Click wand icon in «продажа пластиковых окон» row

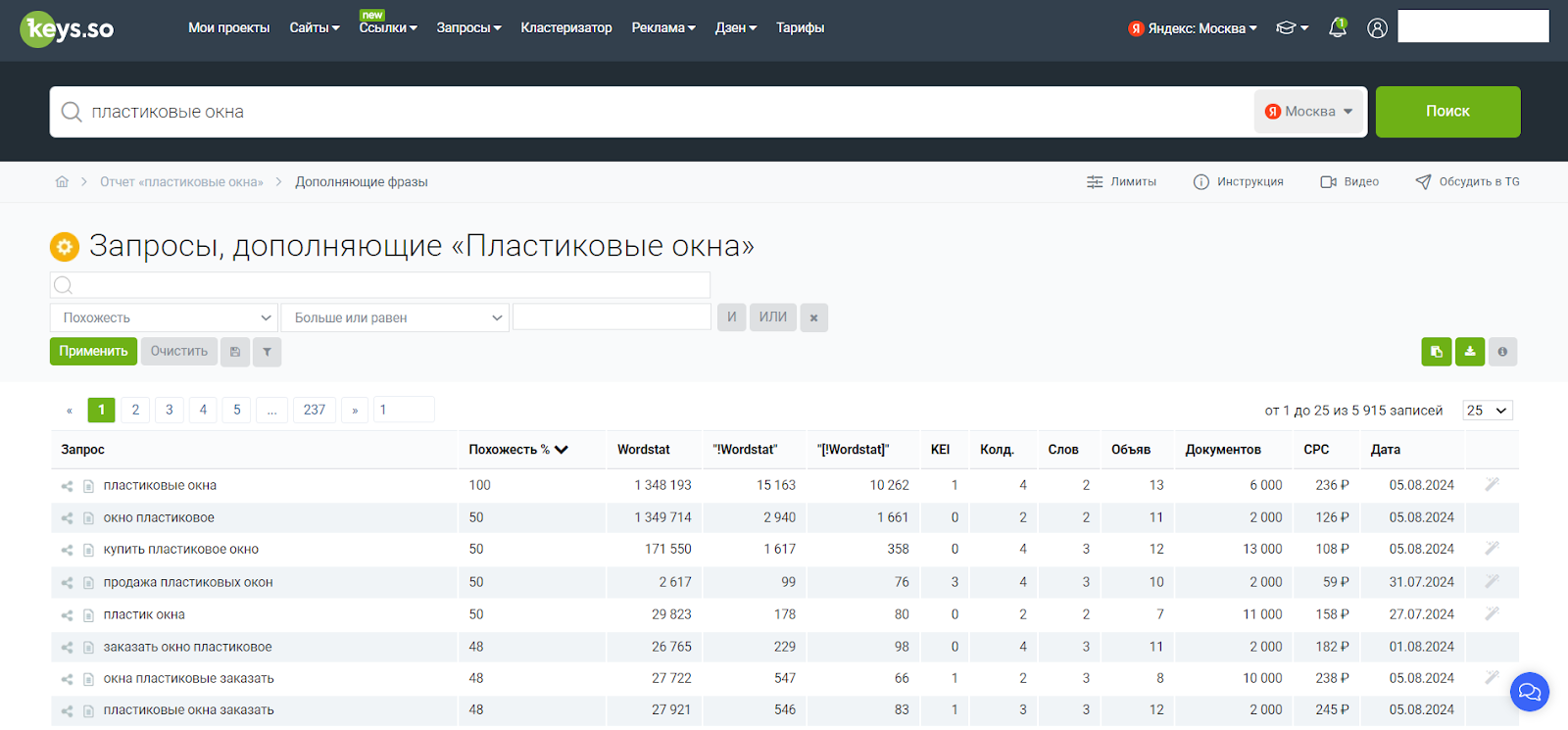click(x=1492, y=581)
